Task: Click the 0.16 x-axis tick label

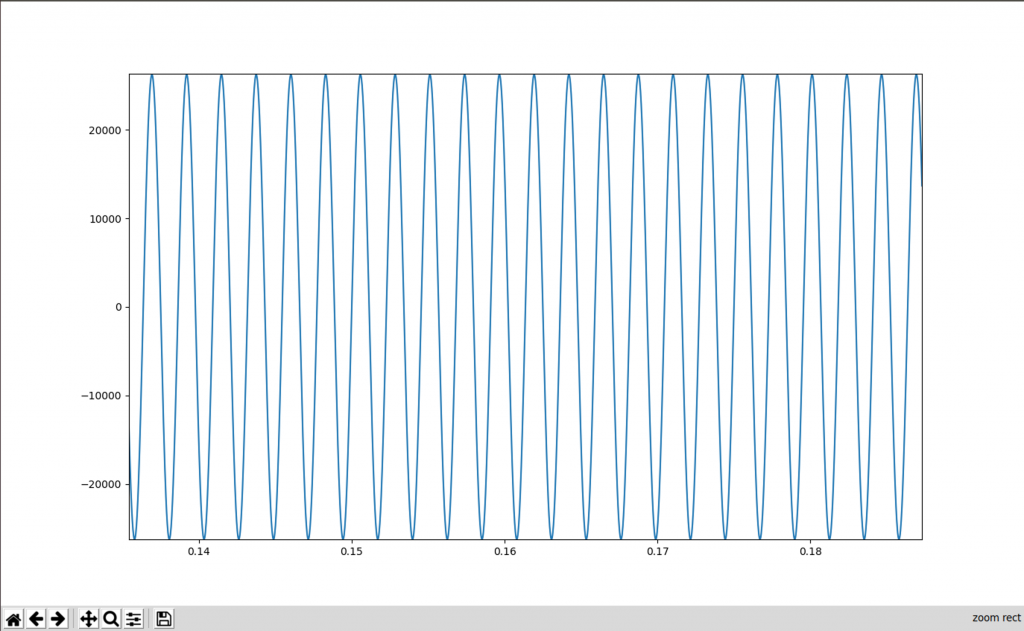Action: click(x=505, y=551)
